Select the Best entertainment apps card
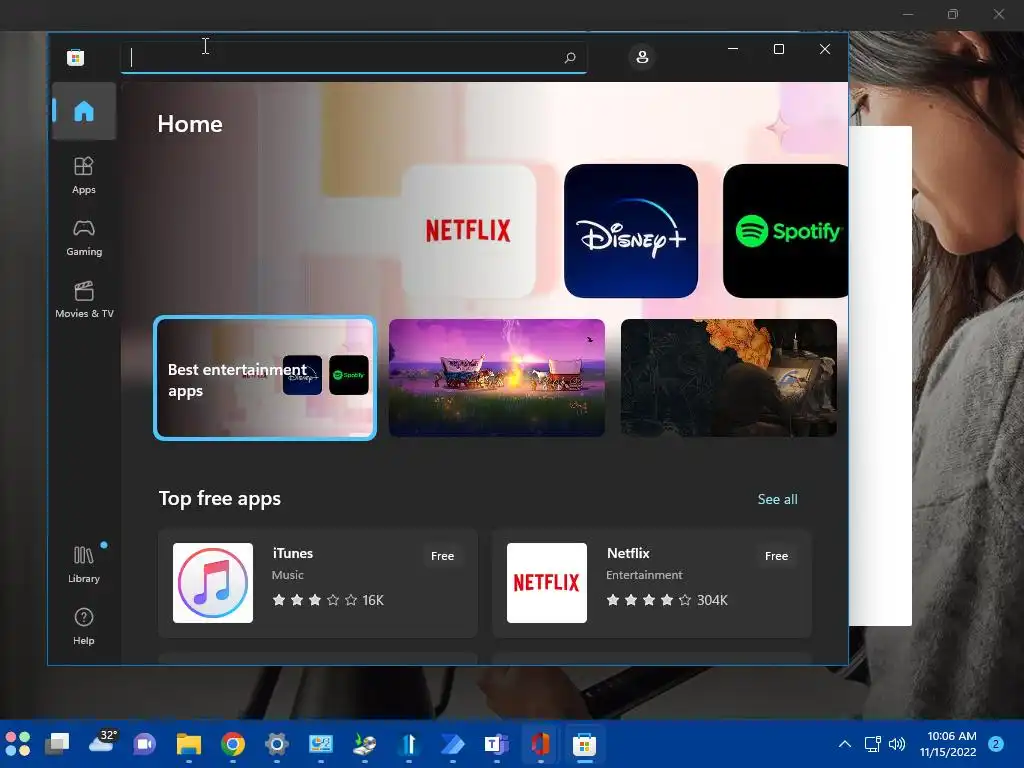 265,378
